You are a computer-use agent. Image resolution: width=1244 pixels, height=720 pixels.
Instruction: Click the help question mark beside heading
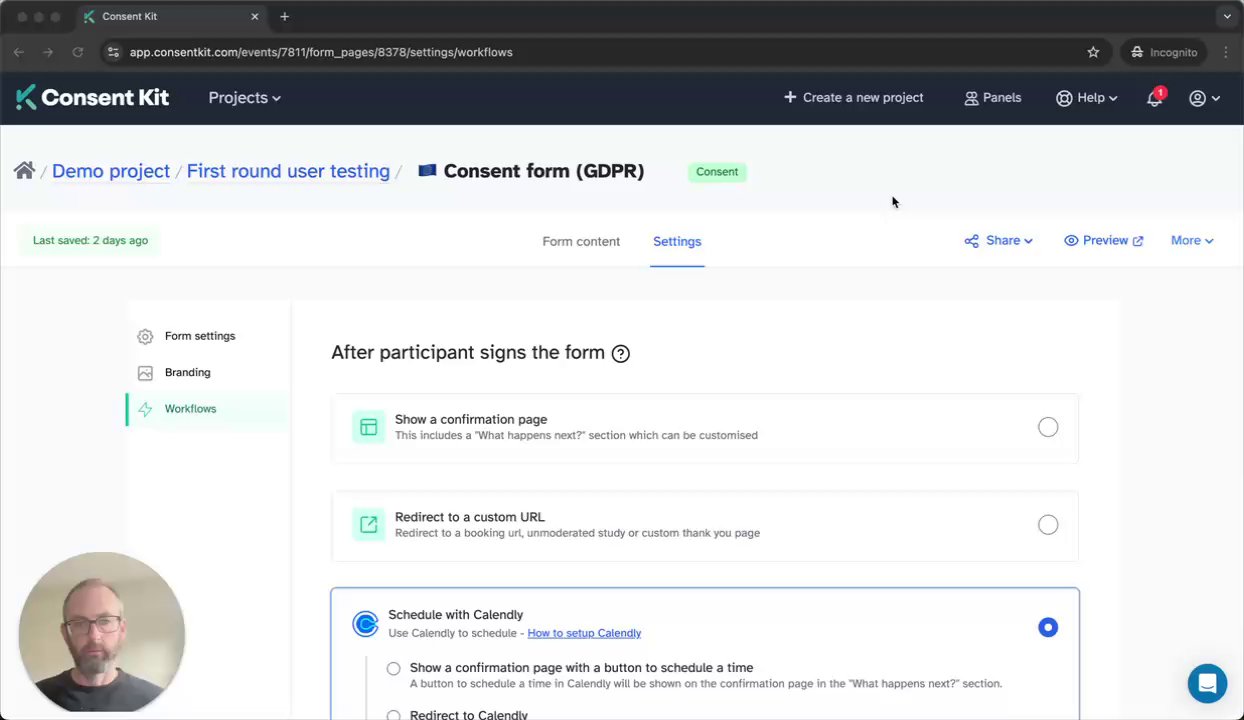click(620, 353)
